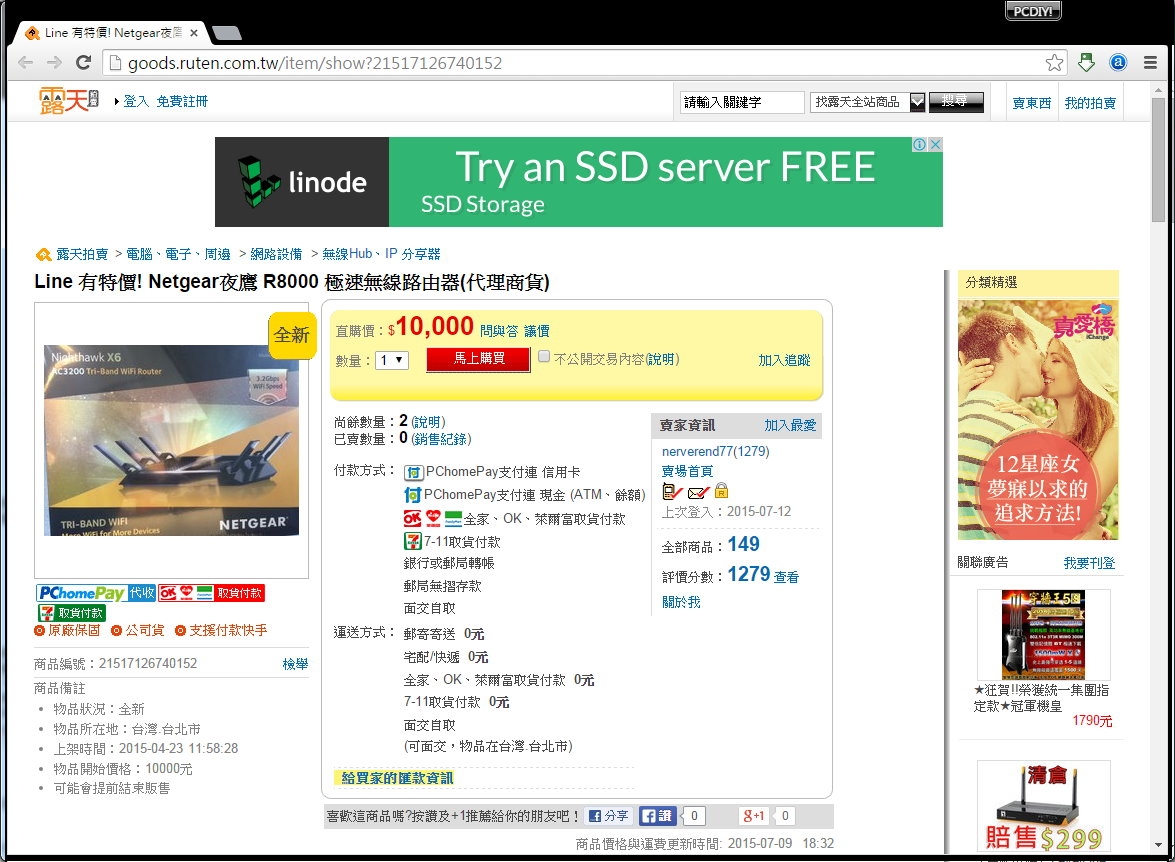
Task: Click the 清倉 賠售$299 ad thumbnail
Action: [1044, 807]
